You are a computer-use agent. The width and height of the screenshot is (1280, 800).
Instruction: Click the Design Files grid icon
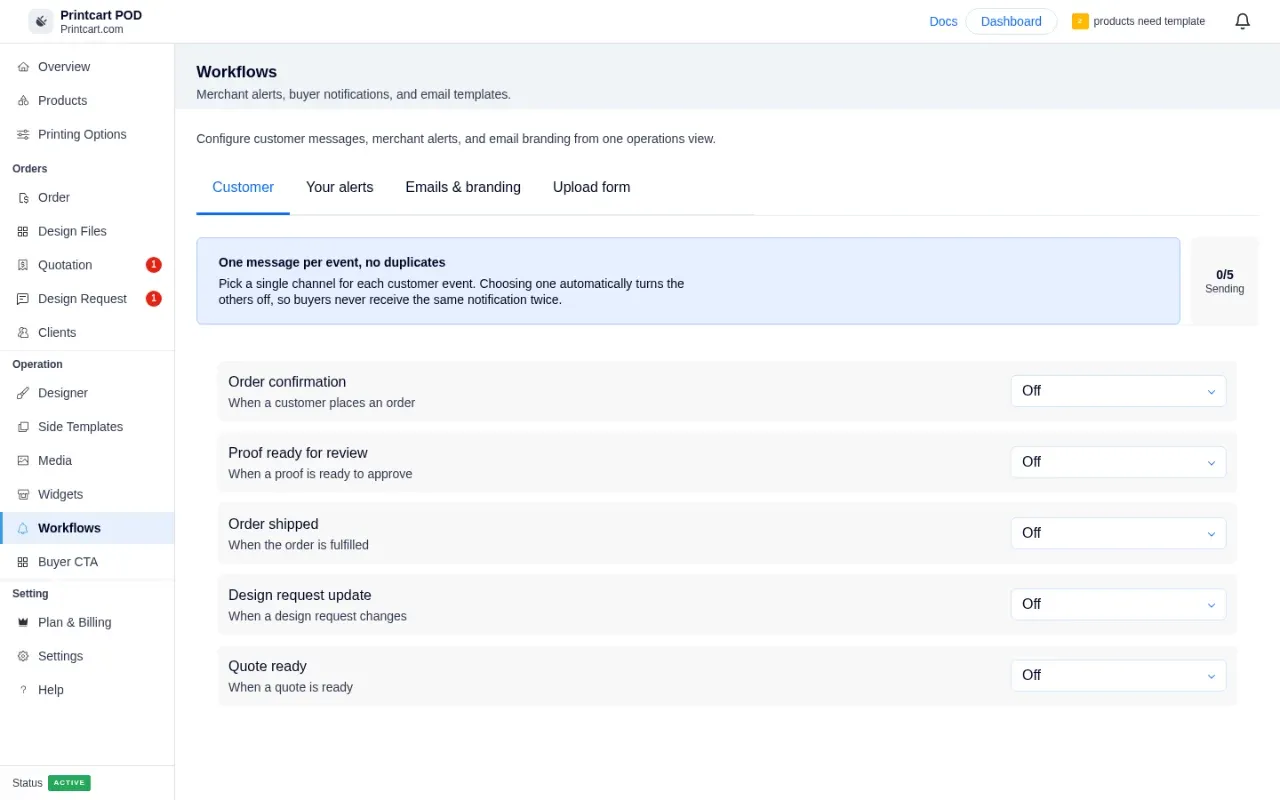(x=23, y=231)
